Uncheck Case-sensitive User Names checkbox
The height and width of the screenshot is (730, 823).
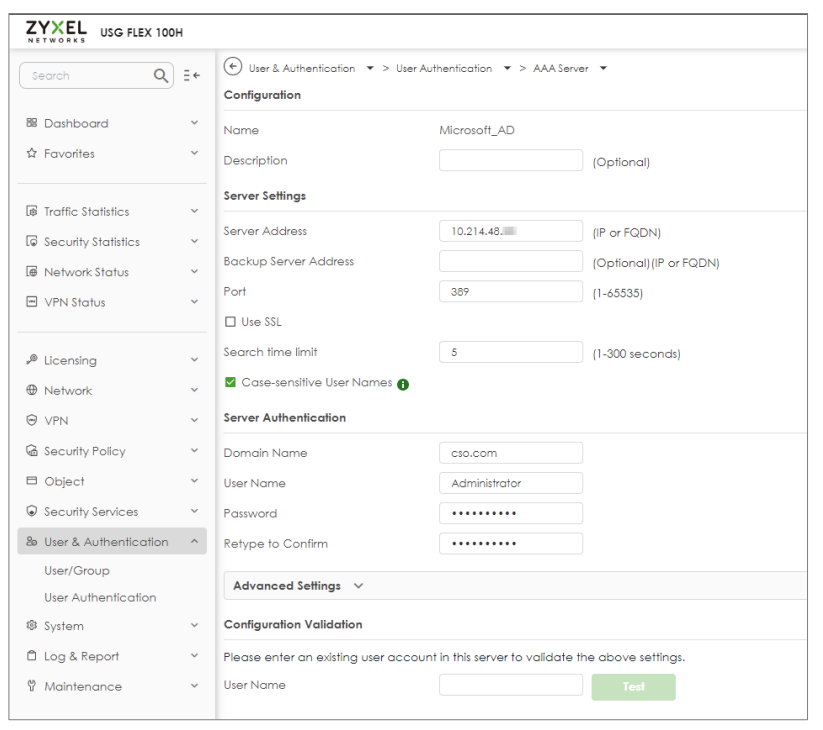click(230, 382)
